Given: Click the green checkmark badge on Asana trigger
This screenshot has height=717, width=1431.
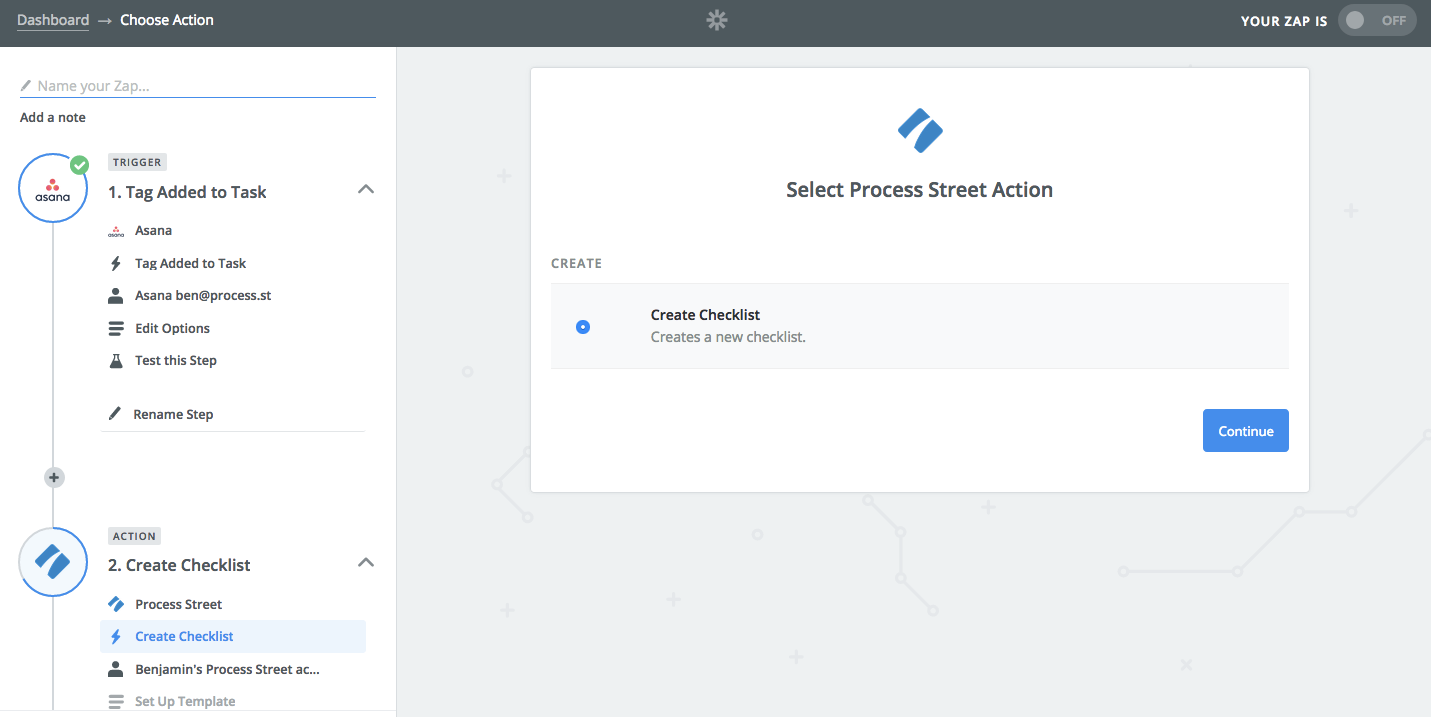Looking at the screenshot, I should point(79,165).
